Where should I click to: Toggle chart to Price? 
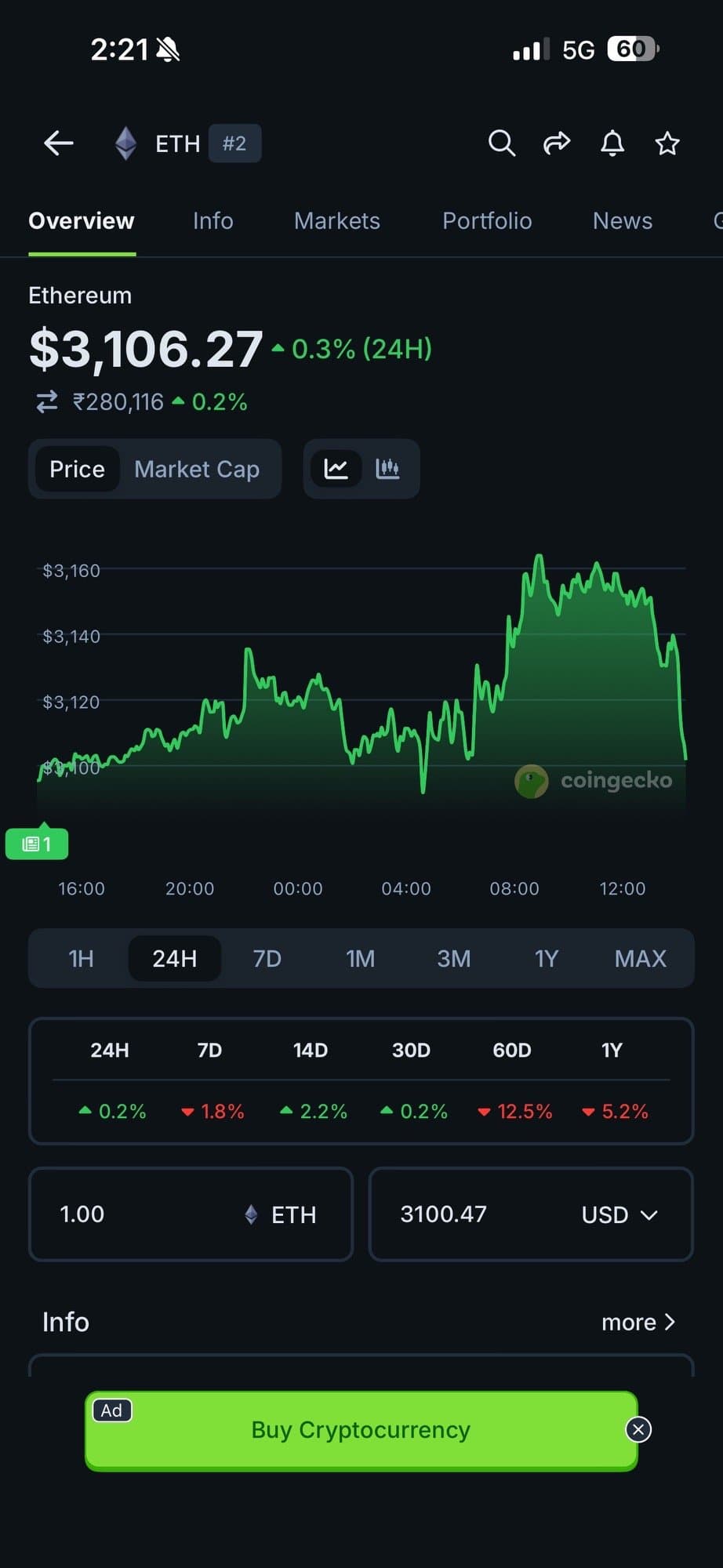click(x=77, y=469)
